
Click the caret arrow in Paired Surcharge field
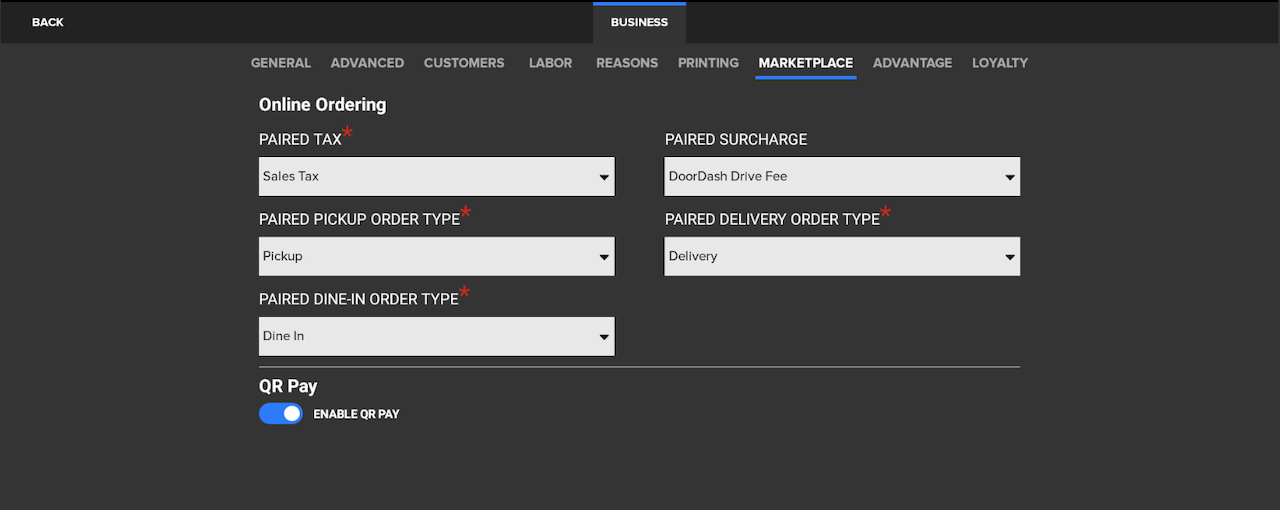click(x=1010, y=177)
